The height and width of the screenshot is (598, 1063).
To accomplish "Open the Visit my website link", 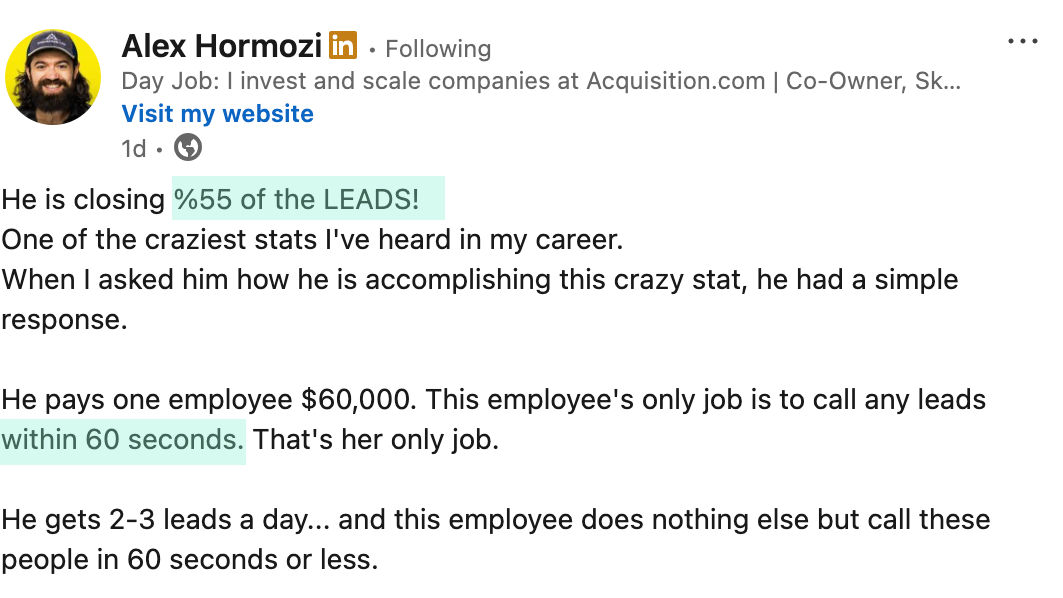I will coord(217,114).
